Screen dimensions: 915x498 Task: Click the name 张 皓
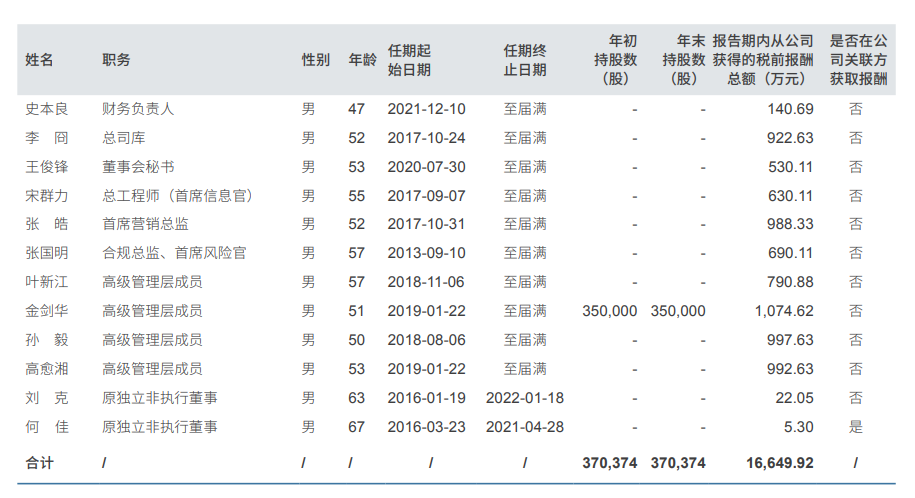[47, 224]
